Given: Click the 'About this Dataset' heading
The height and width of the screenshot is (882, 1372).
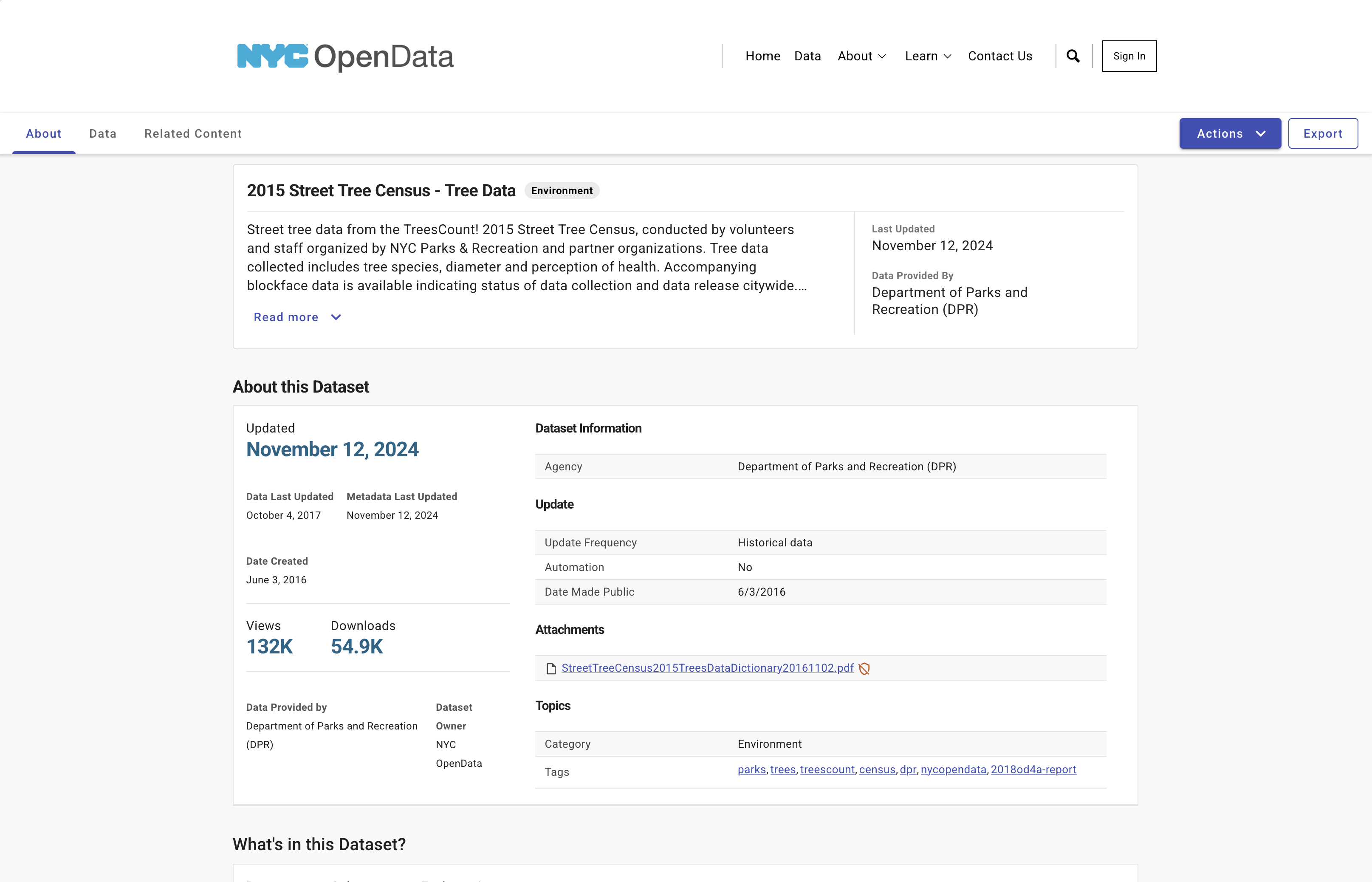Looking at the screenshot, I should click(301, 387).
